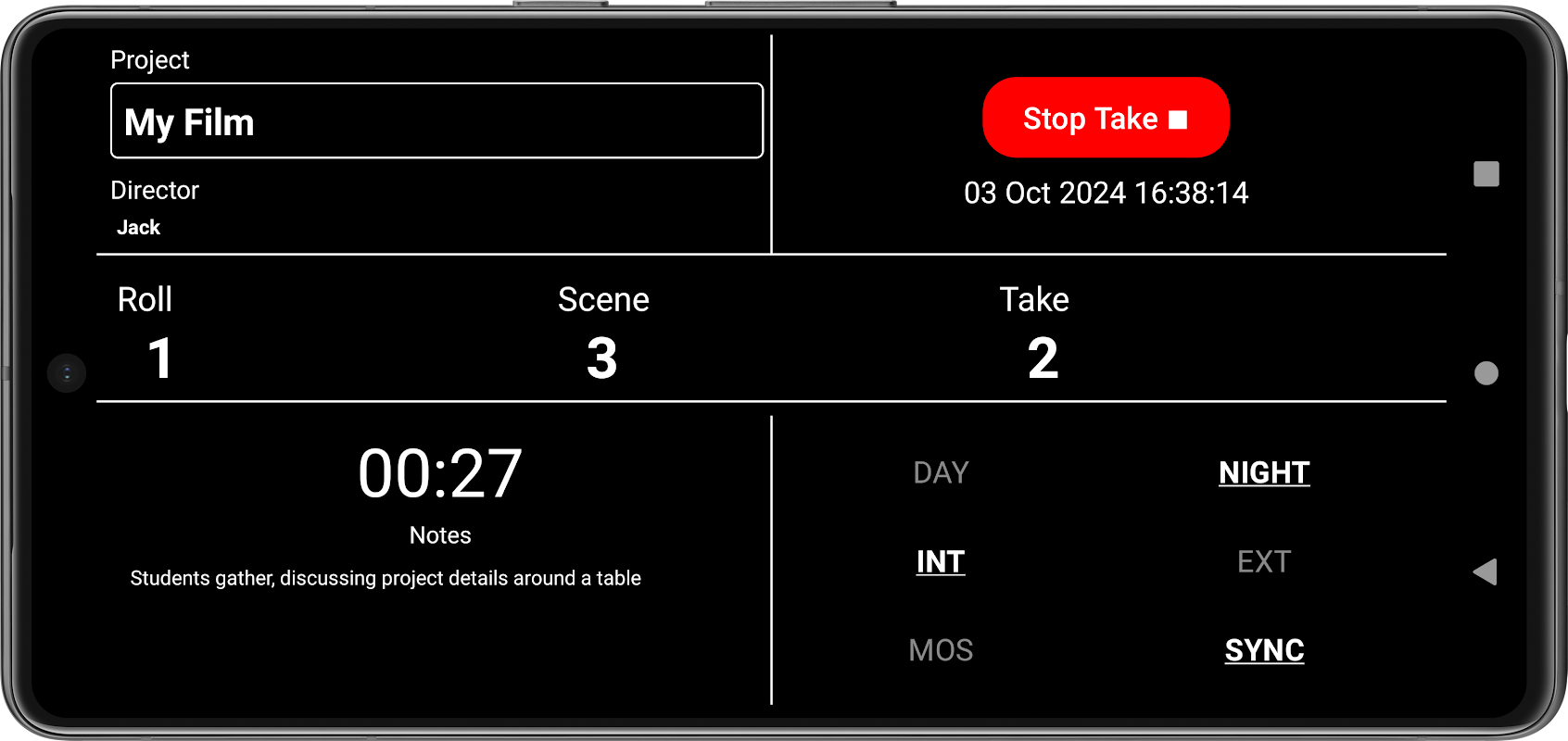1568x741 pixels.
Task: Tap the Project label
Action: (149, 60)
